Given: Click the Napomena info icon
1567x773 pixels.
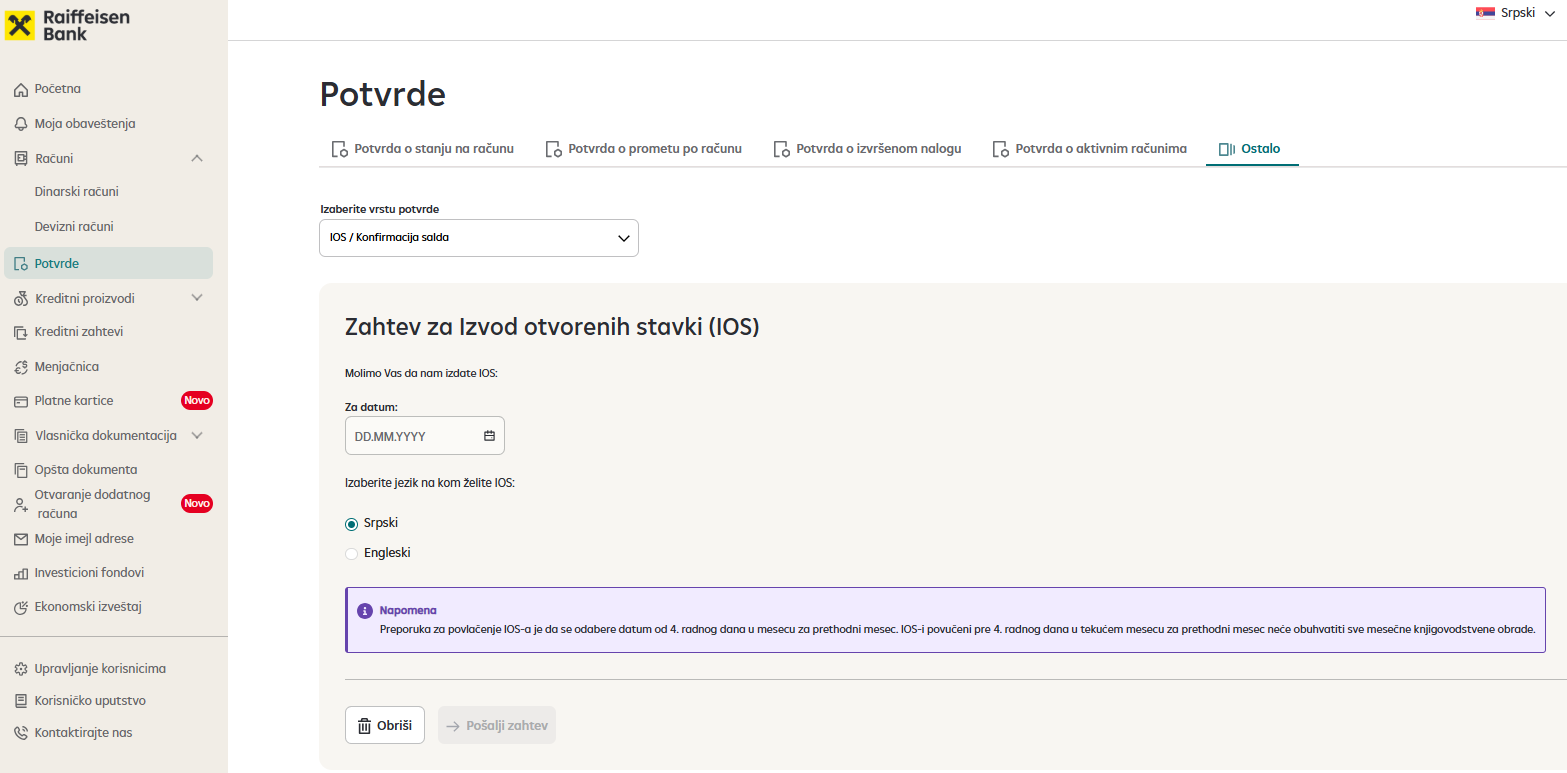Looking at the screenshot, I should click(x=365, y=610).
